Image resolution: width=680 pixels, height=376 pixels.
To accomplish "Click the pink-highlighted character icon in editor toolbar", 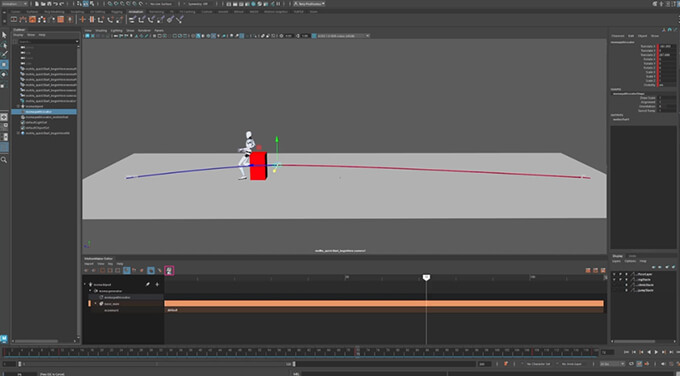I will click(x=169, y=271).
